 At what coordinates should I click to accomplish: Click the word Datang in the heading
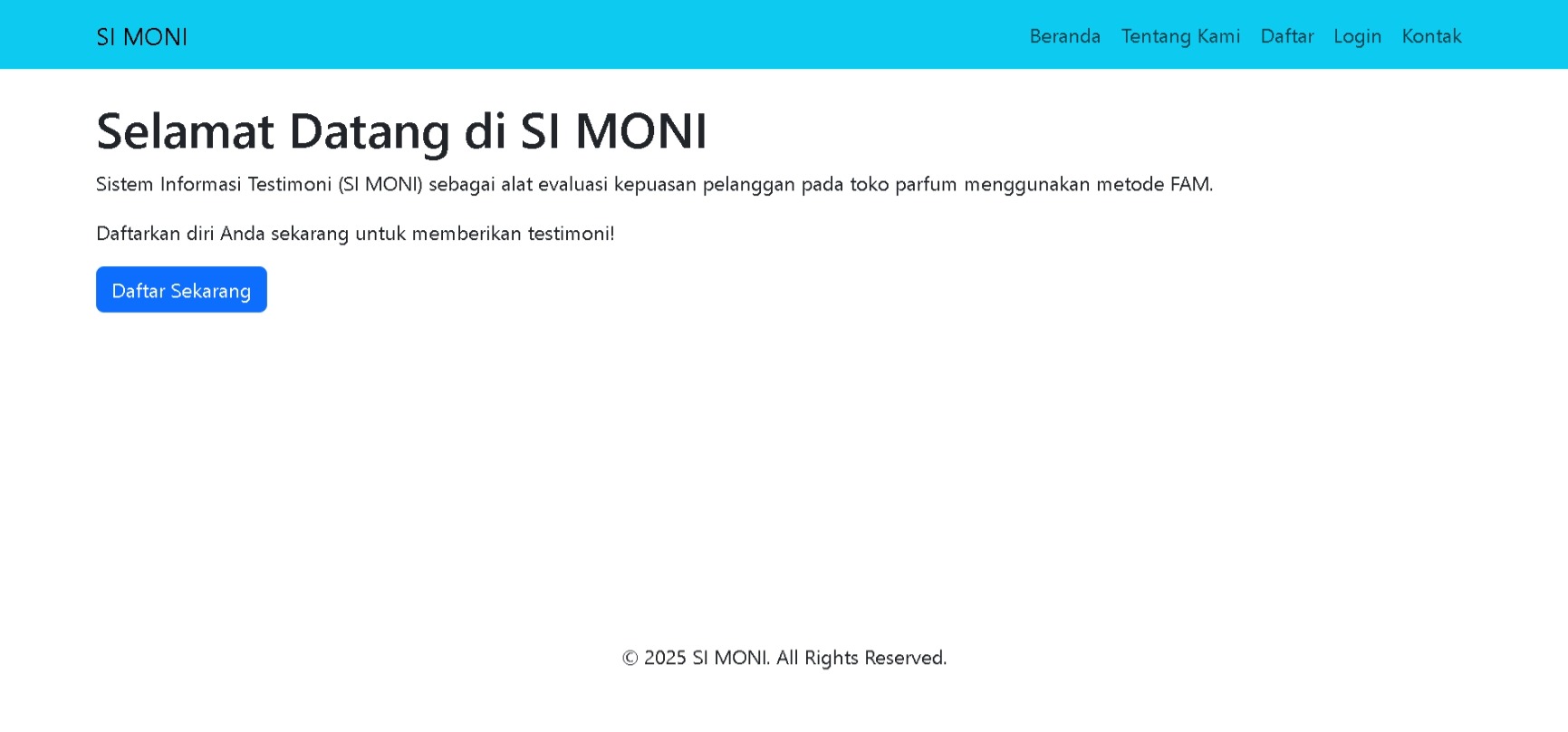coord(369,131)
